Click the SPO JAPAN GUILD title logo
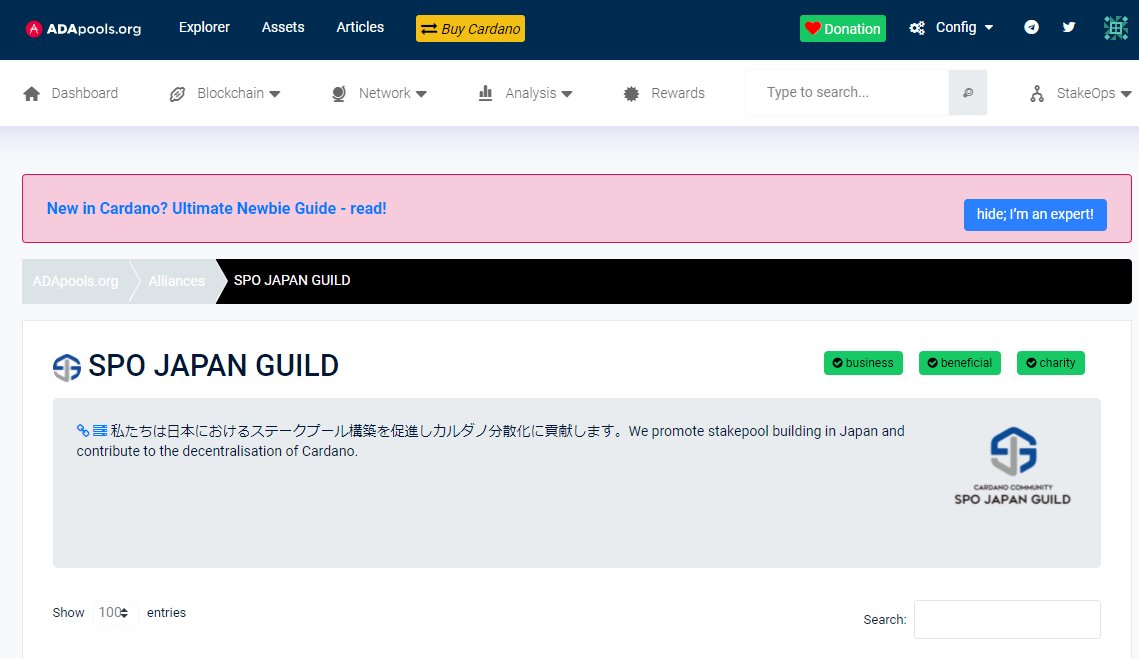 (x=67, y=367)
